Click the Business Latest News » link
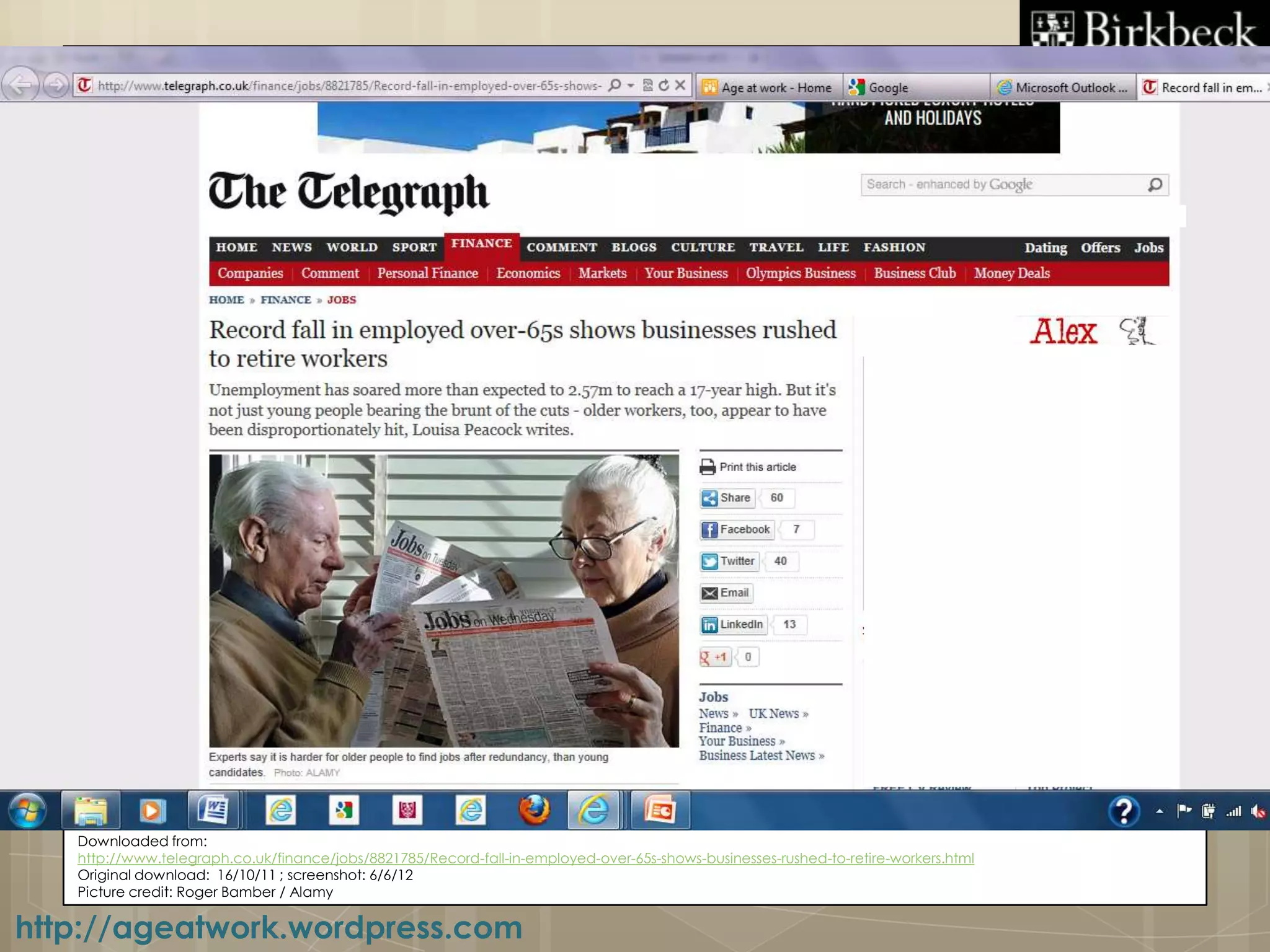This screenshot has height=952, width=1270. click(x=762, y=756)
